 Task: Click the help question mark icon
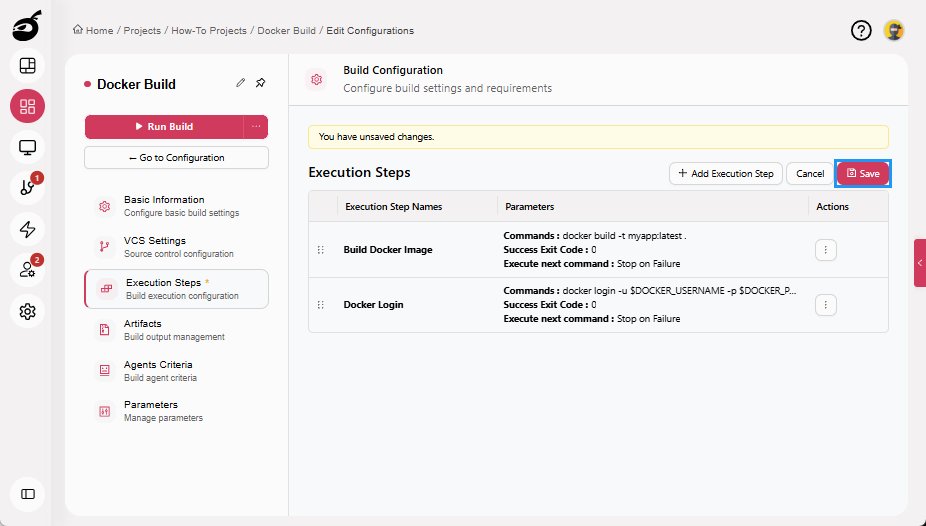click(861, 30)
